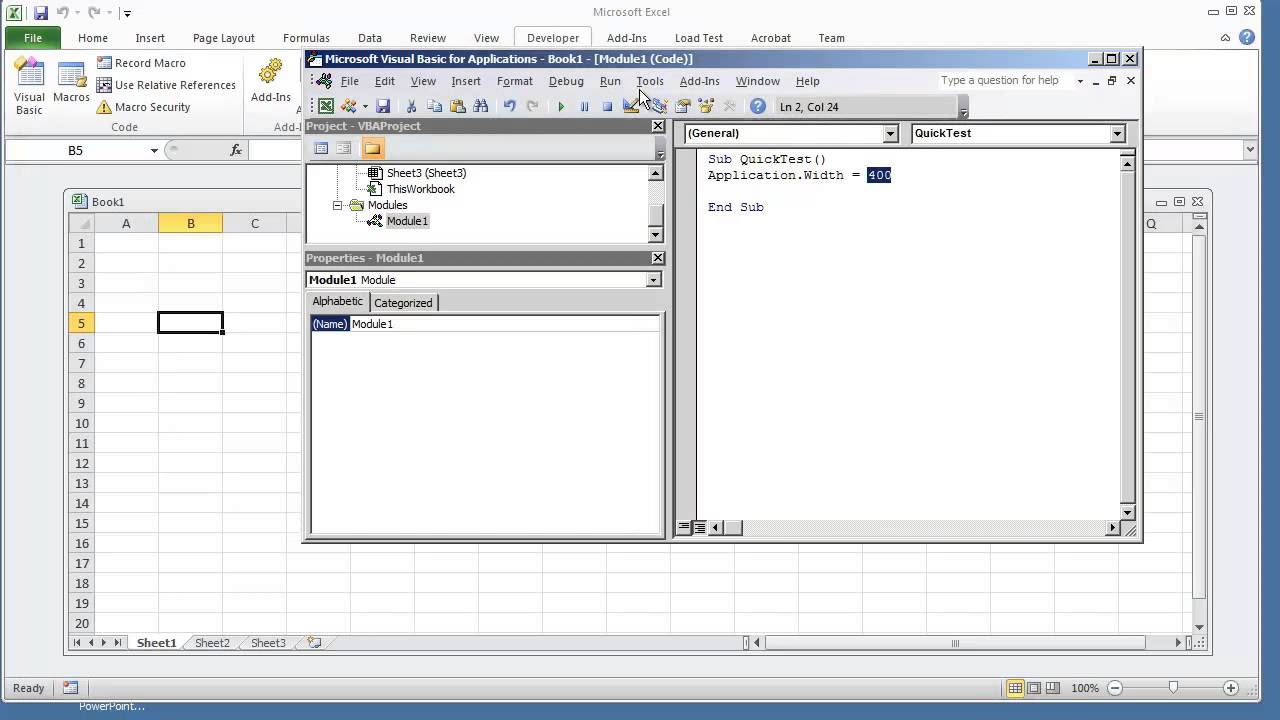This screenshot has width=1280, height=720.
Task: Open the Name Box dropdown arrow
Action: pyautogui.click(x=154, y=151)
